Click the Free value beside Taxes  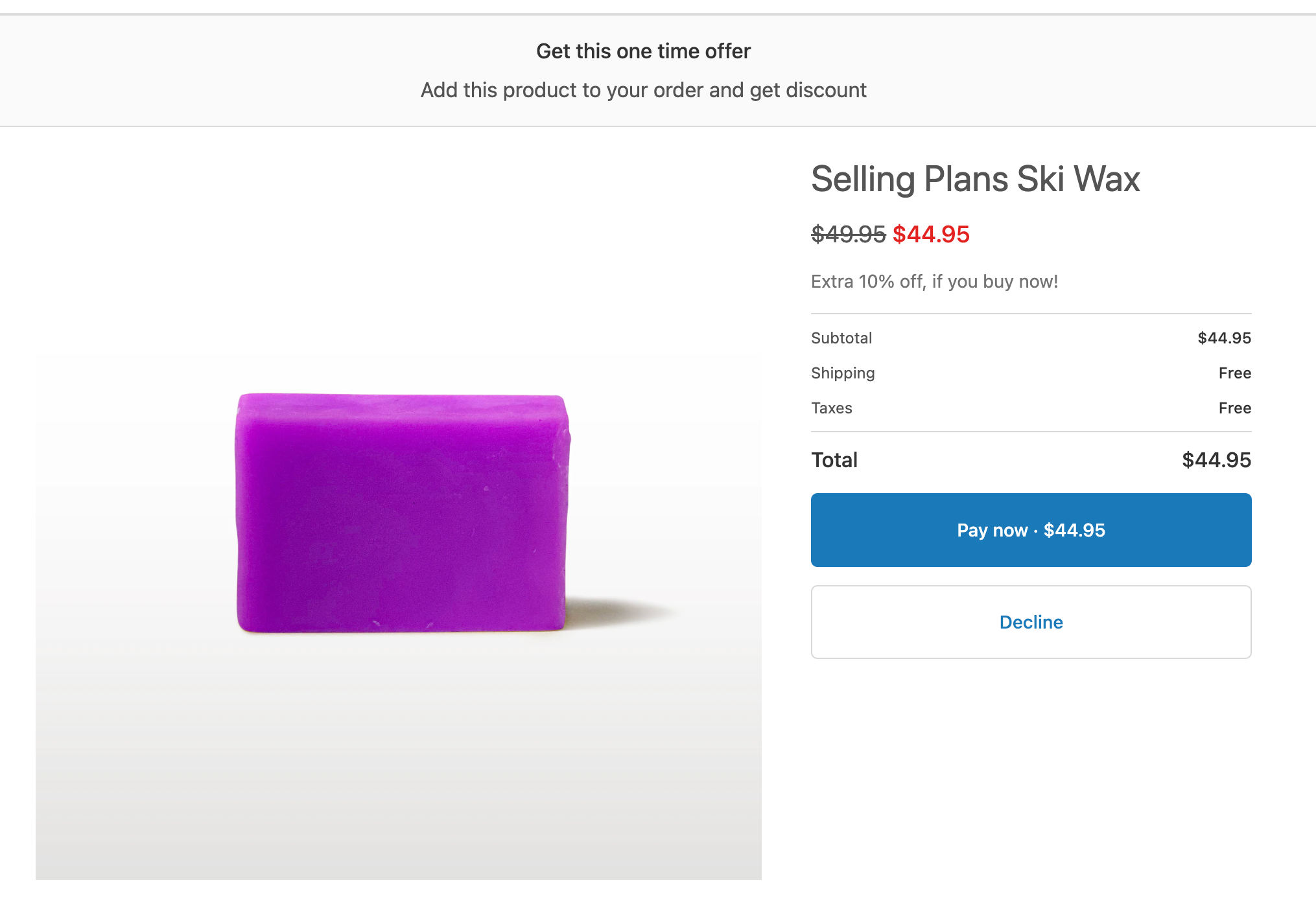click(1234, 408)
